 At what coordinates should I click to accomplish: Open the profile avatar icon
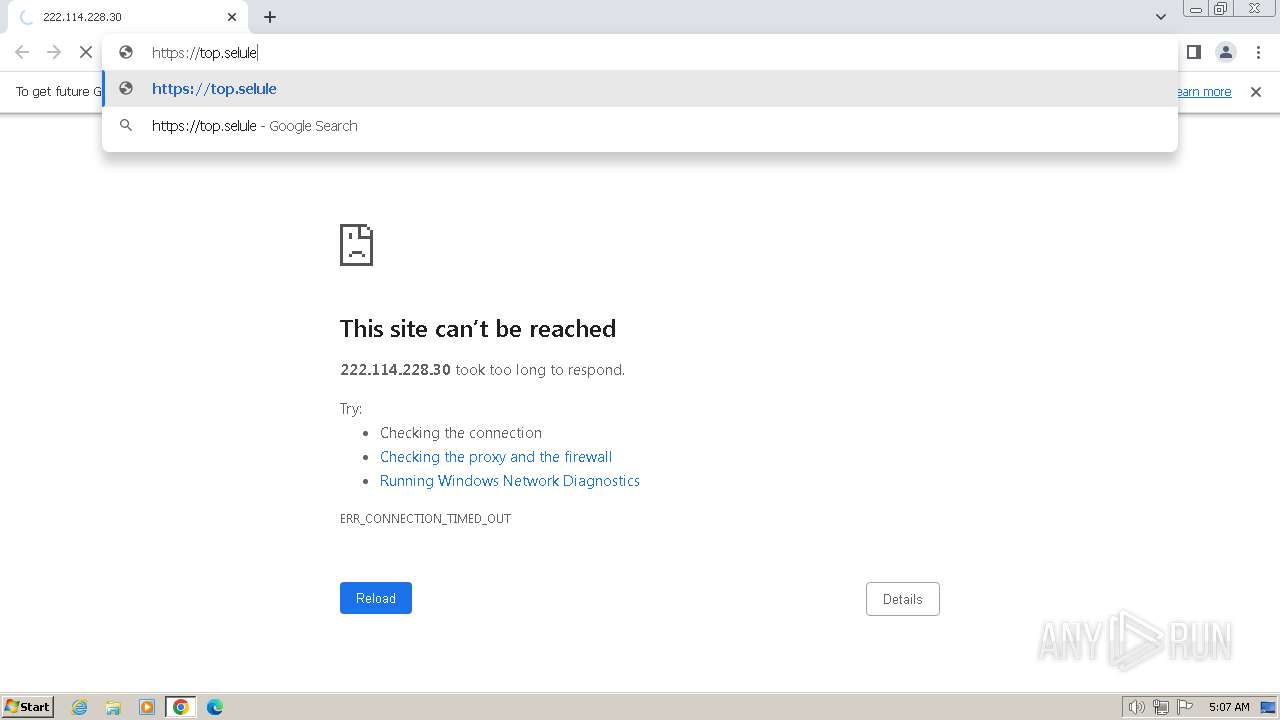[x=1225, y=52]
